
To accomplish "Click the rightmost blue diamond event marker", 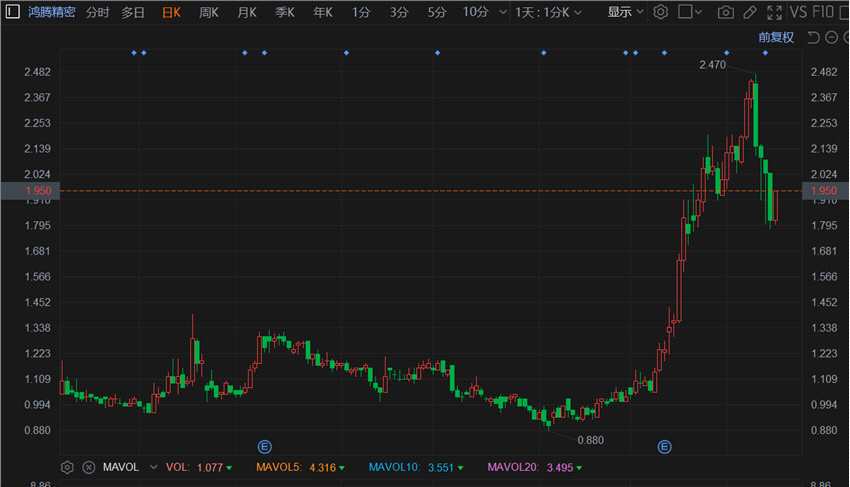I will 765,53.
